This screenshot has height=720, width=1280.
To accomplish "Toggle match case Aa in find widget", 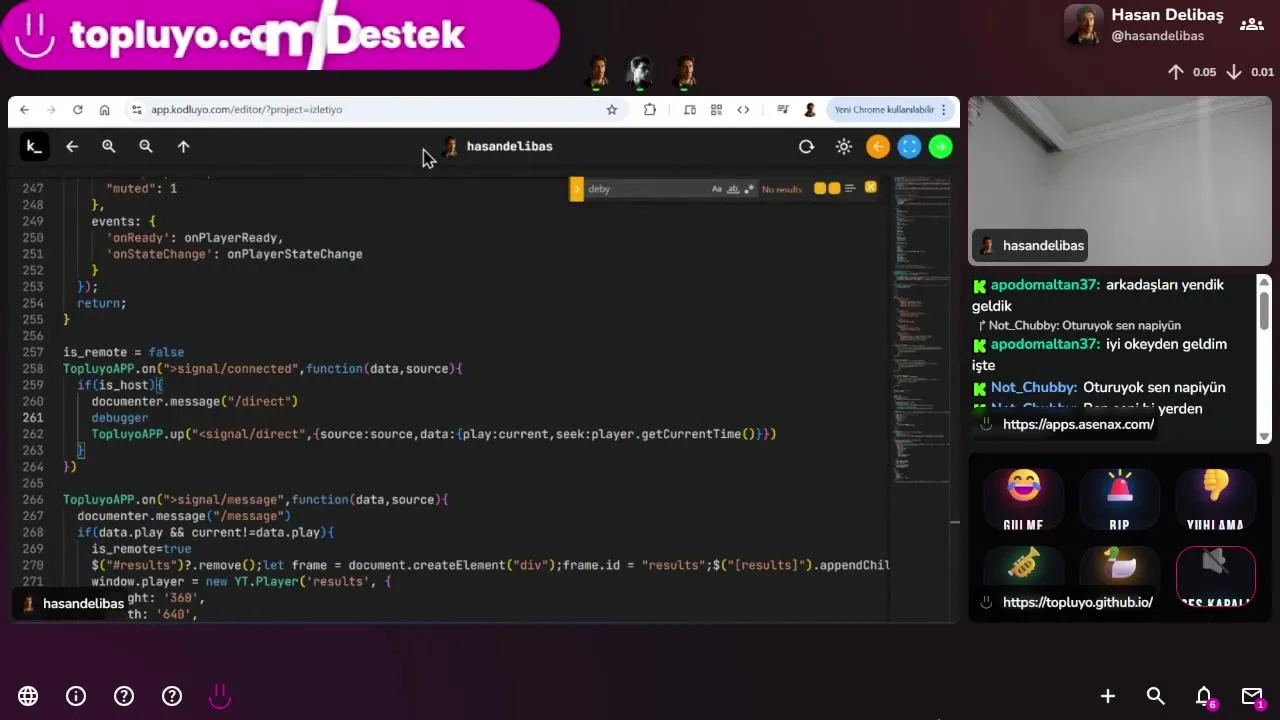I will click(717, 189).
